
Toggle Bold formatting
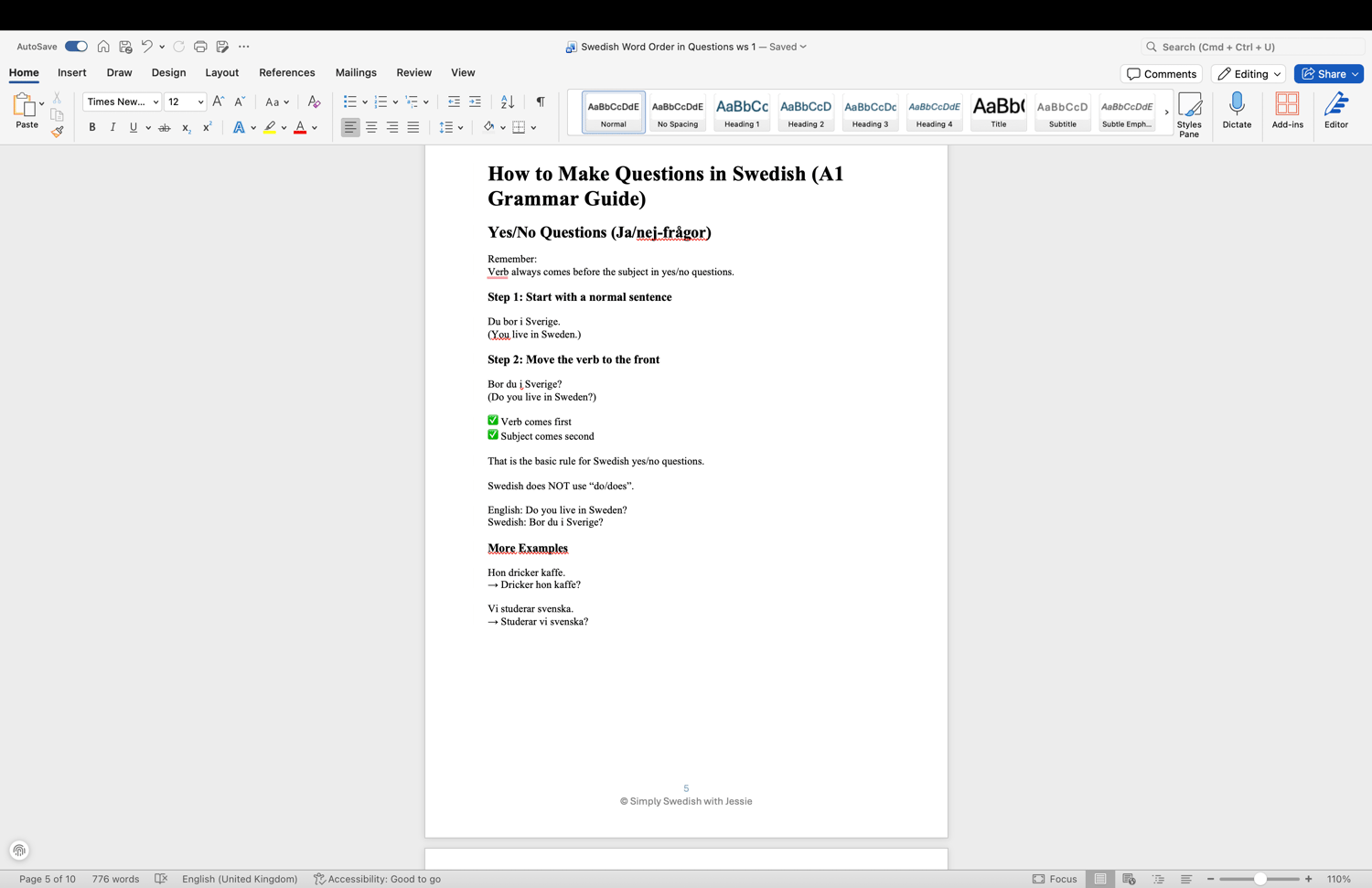tap(92, 128)
